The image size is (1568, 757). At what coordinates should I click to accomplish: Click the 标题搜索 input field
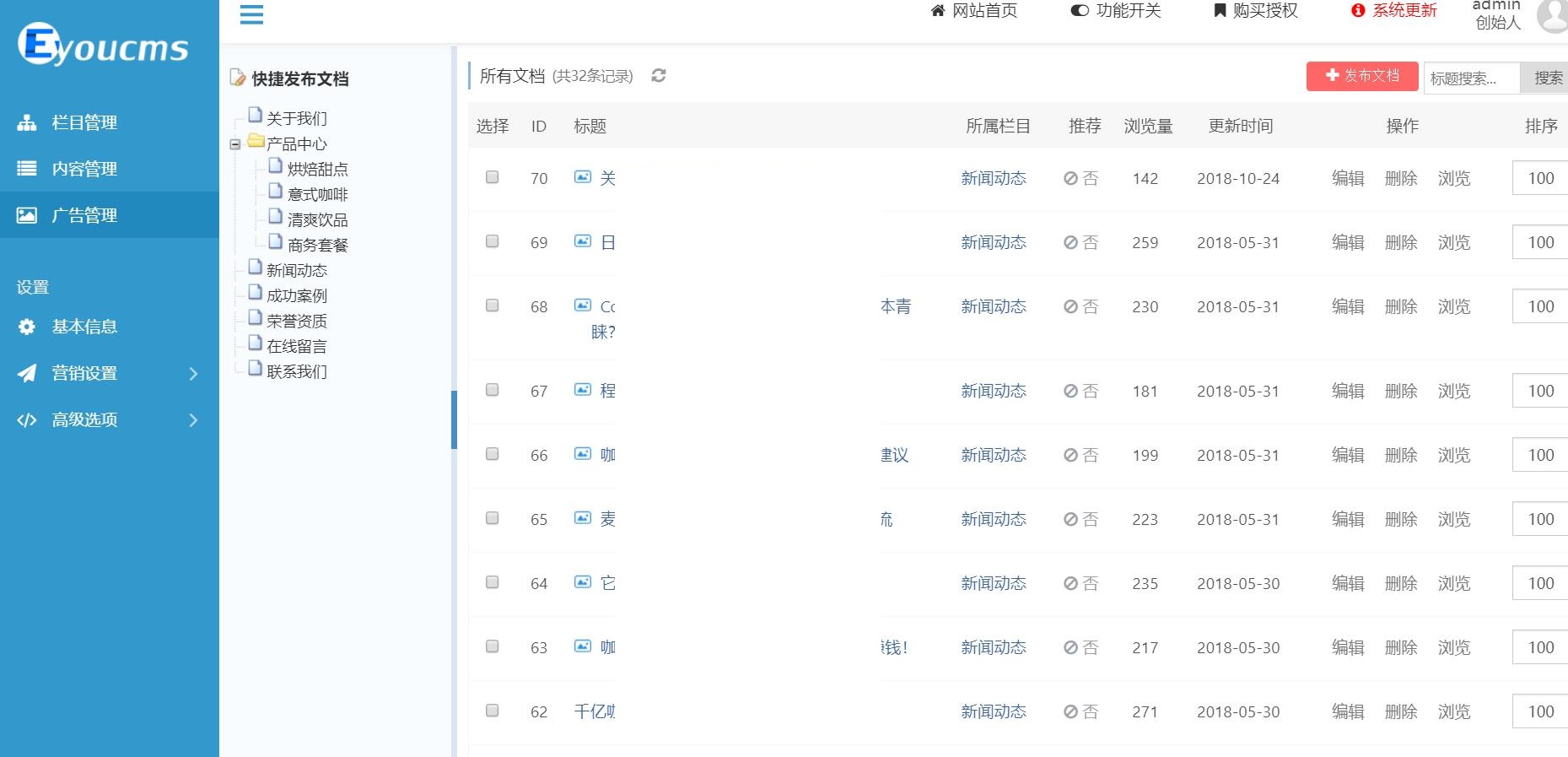coord(1472,78)
